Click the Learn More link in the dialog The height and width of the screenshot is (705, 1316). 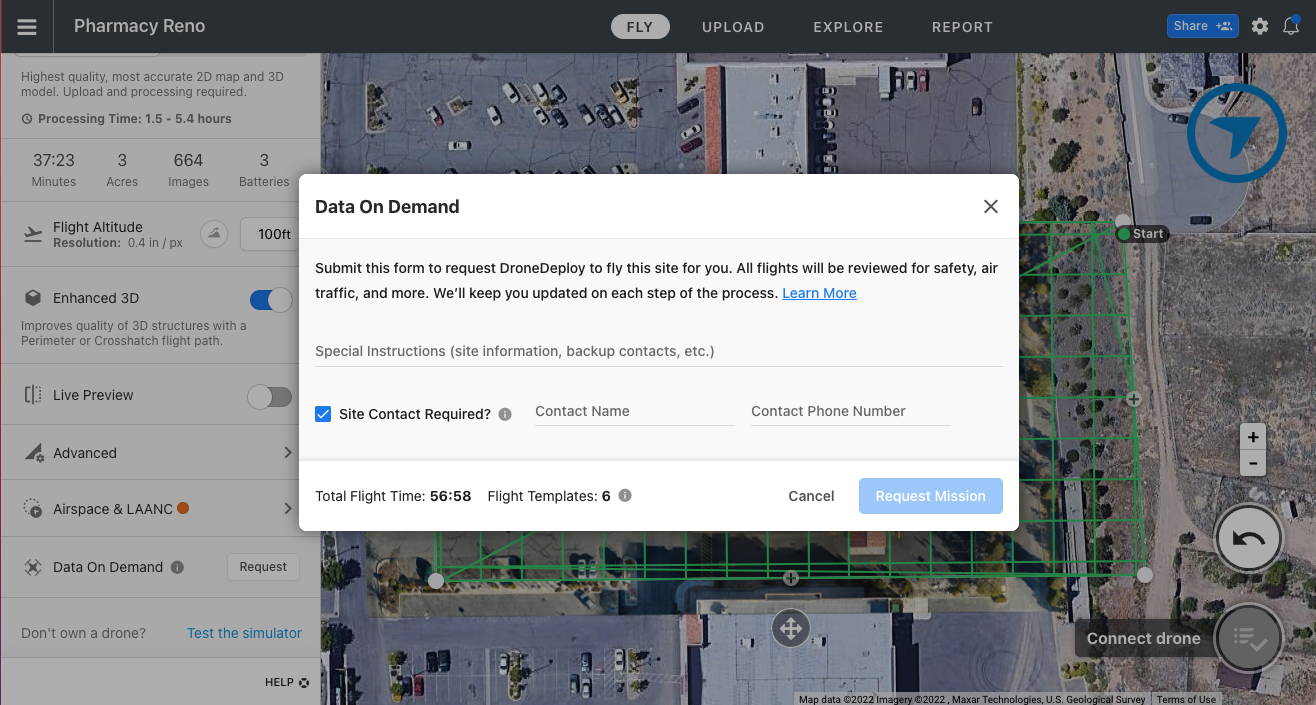pos(819,292)
